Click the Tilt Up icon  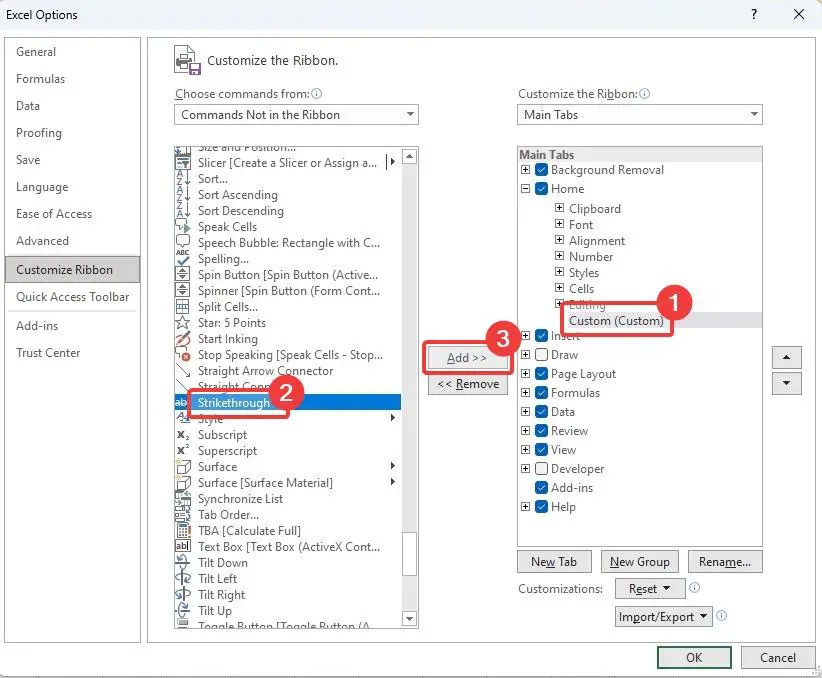(182, 610)
